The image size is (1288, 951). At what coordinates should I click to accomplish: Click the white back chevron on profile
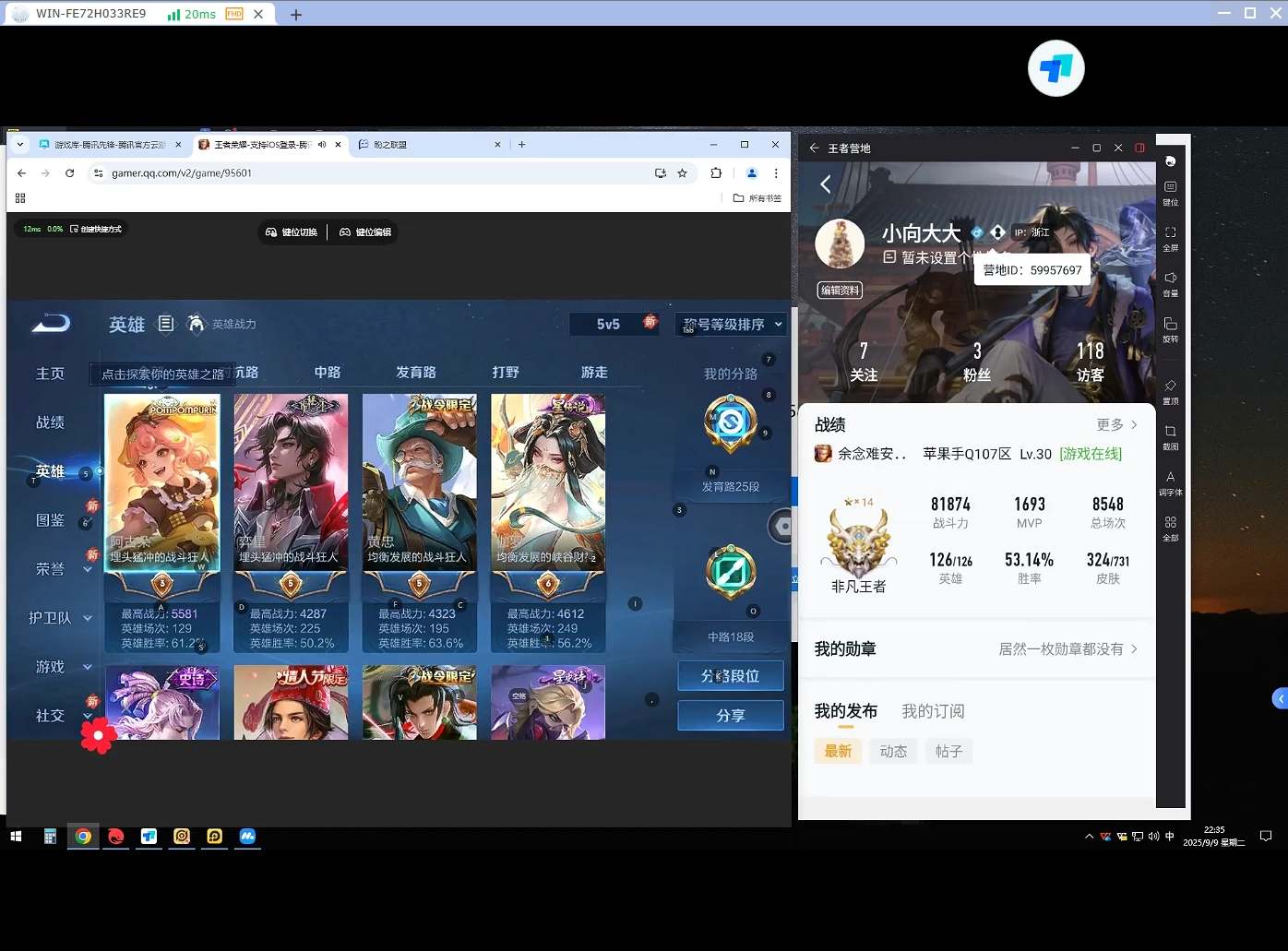[x=826, y=184]
